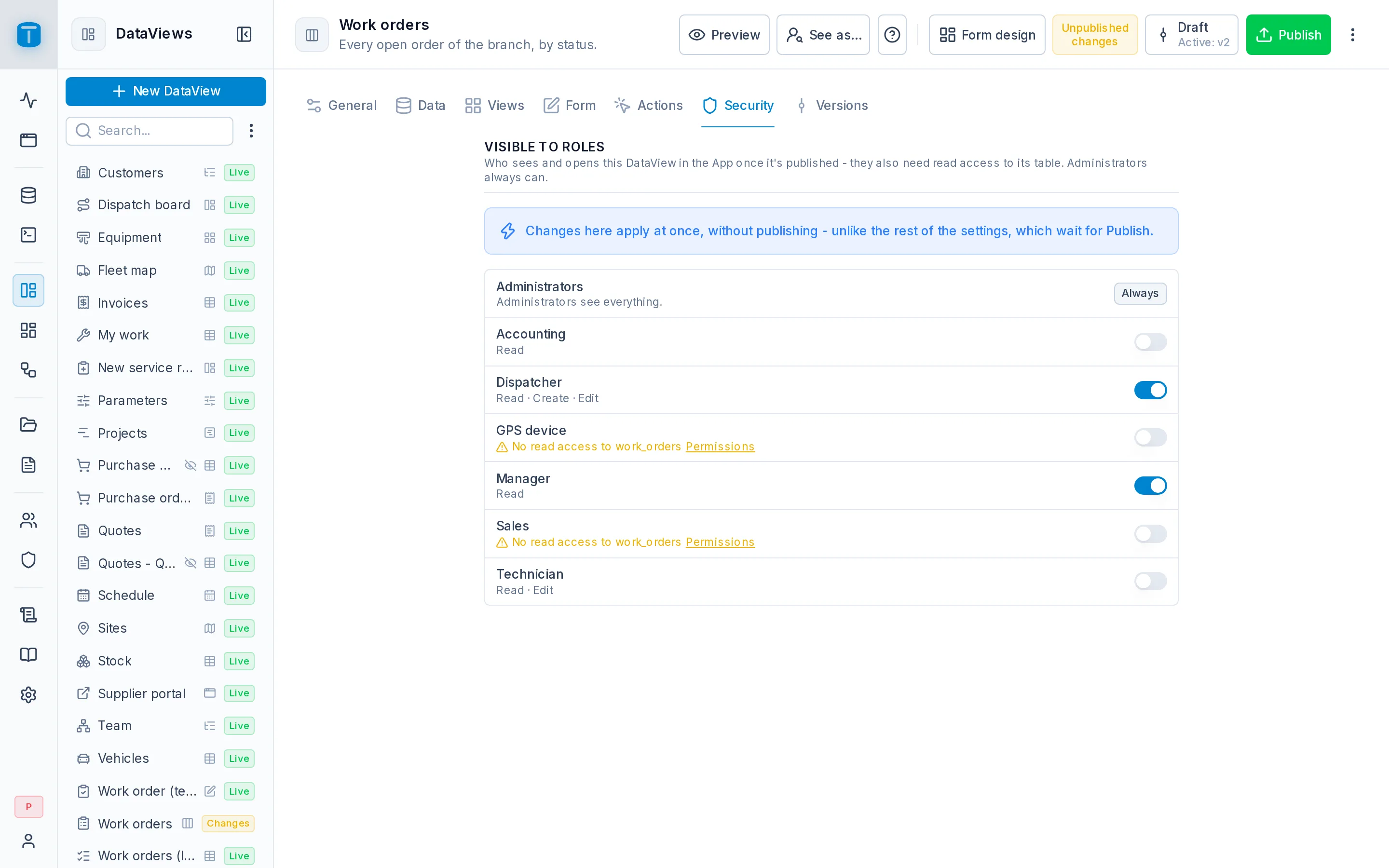Select Fleet map in the DataView list

coord(165,271)
